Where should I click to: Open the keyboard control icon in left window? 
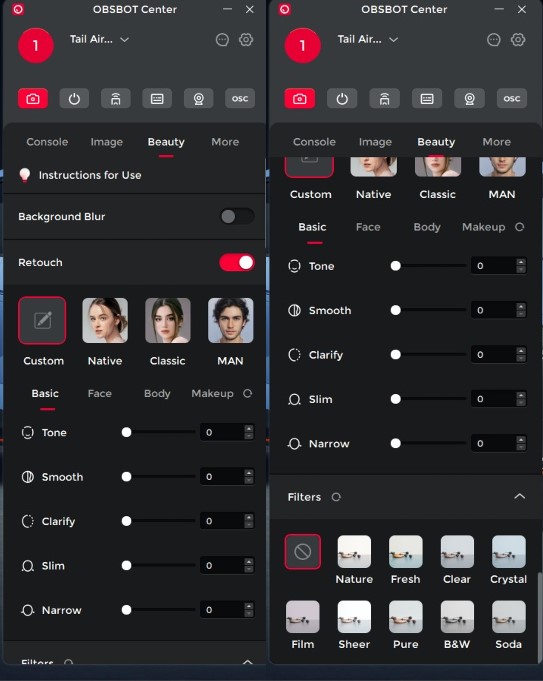click(x=157, y=99)
